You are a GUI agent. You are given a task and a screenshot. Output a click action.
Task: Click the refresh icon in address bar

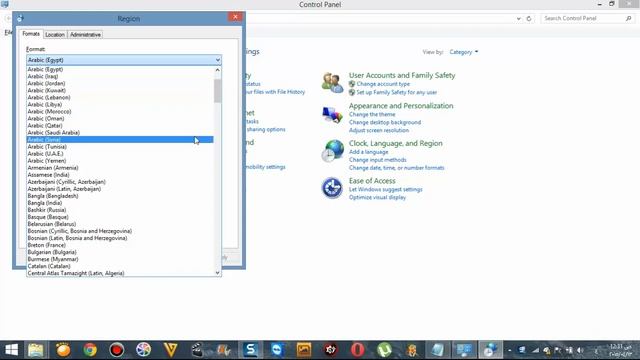(x=529, y=18)
